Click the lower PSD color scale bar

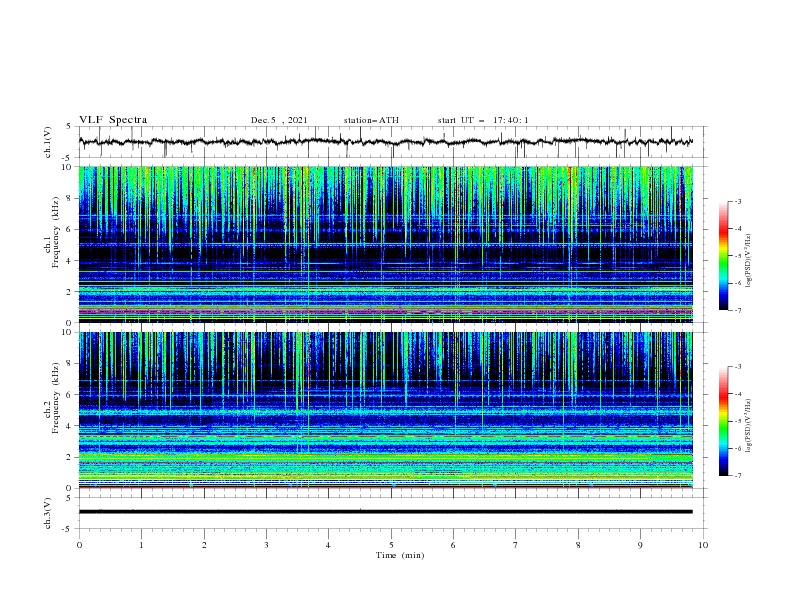(x=723, y=421)
